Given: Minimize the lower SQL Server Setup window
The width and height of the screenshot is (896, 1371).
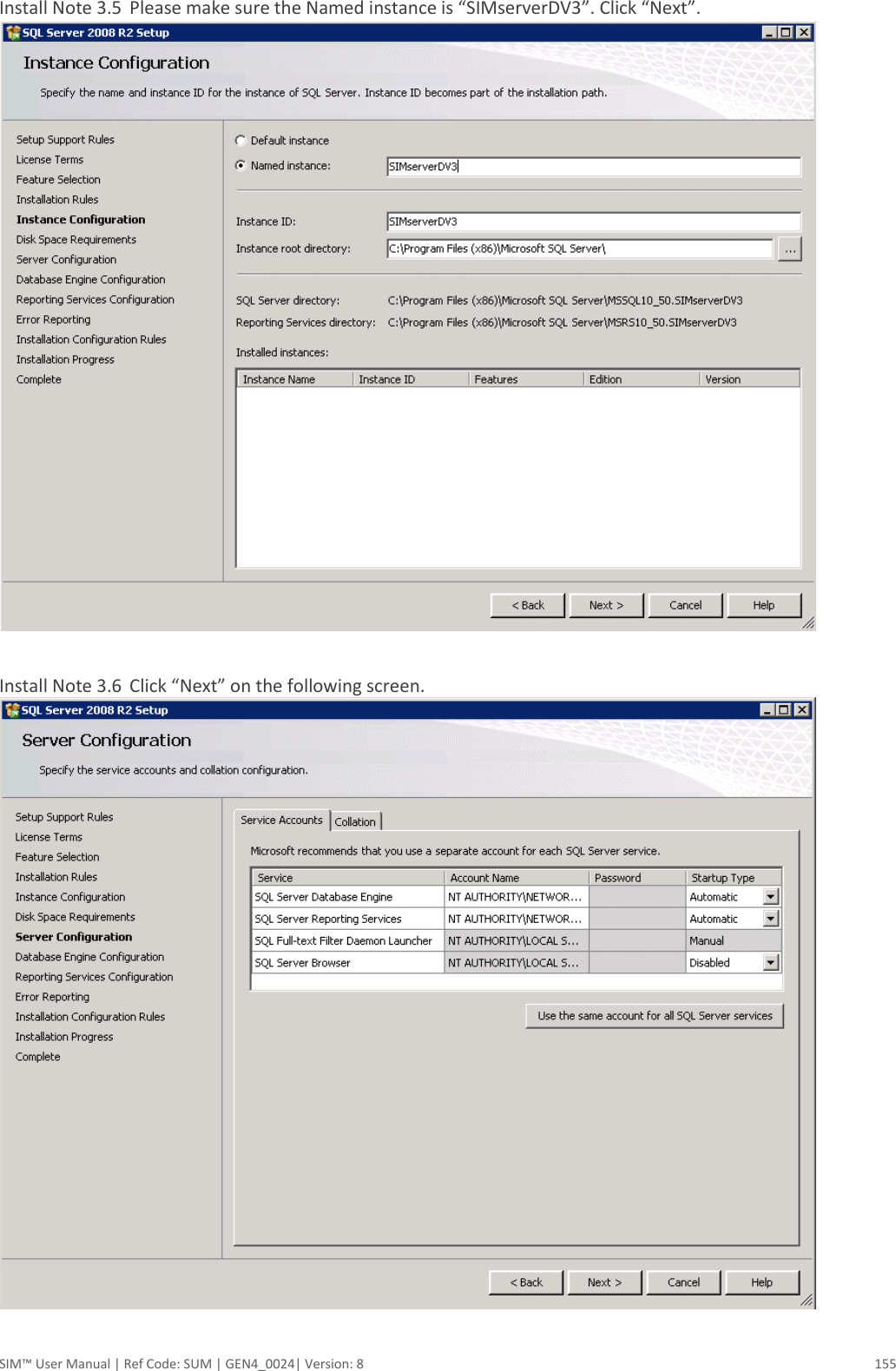Looking at the screenshot, I should pyautogui.click(x=768, y=709).
